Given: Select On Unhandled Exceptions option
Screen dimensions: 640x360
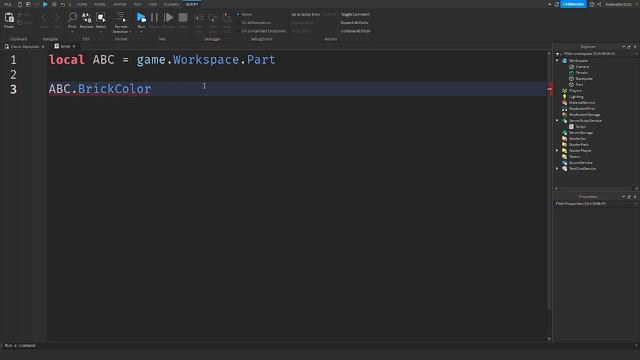Looking at the screenshot, I should tap(261, 31).
